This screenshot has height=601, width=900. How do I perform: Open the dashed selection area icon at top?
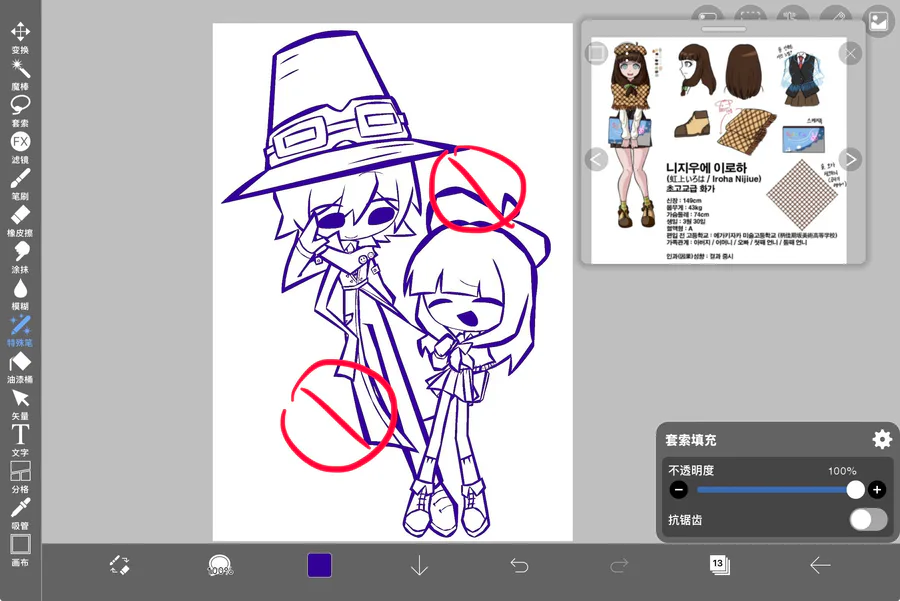pyautogui.click(x=751, y=15)
